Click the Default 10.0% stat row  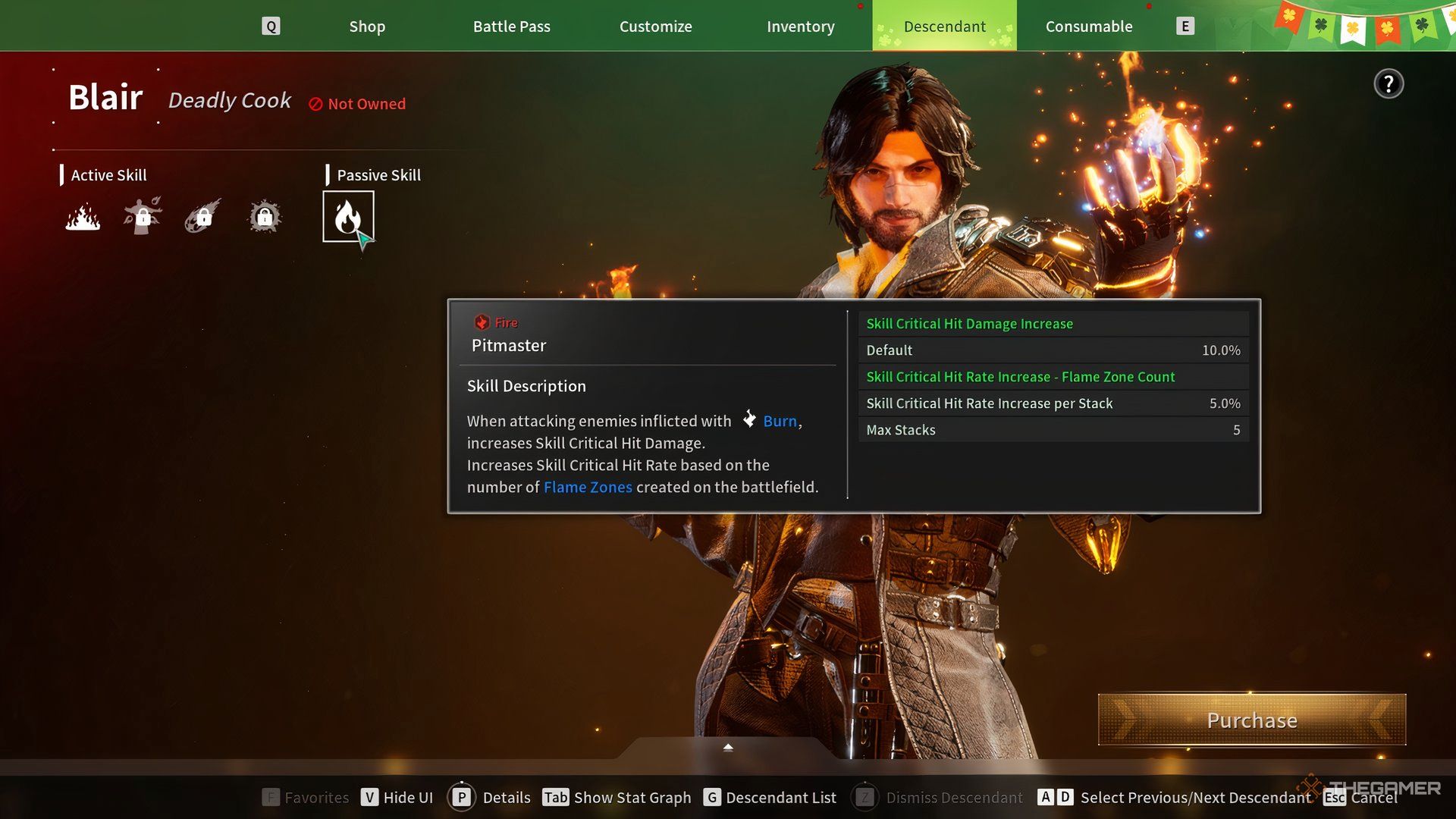(x=1053, y=350)
